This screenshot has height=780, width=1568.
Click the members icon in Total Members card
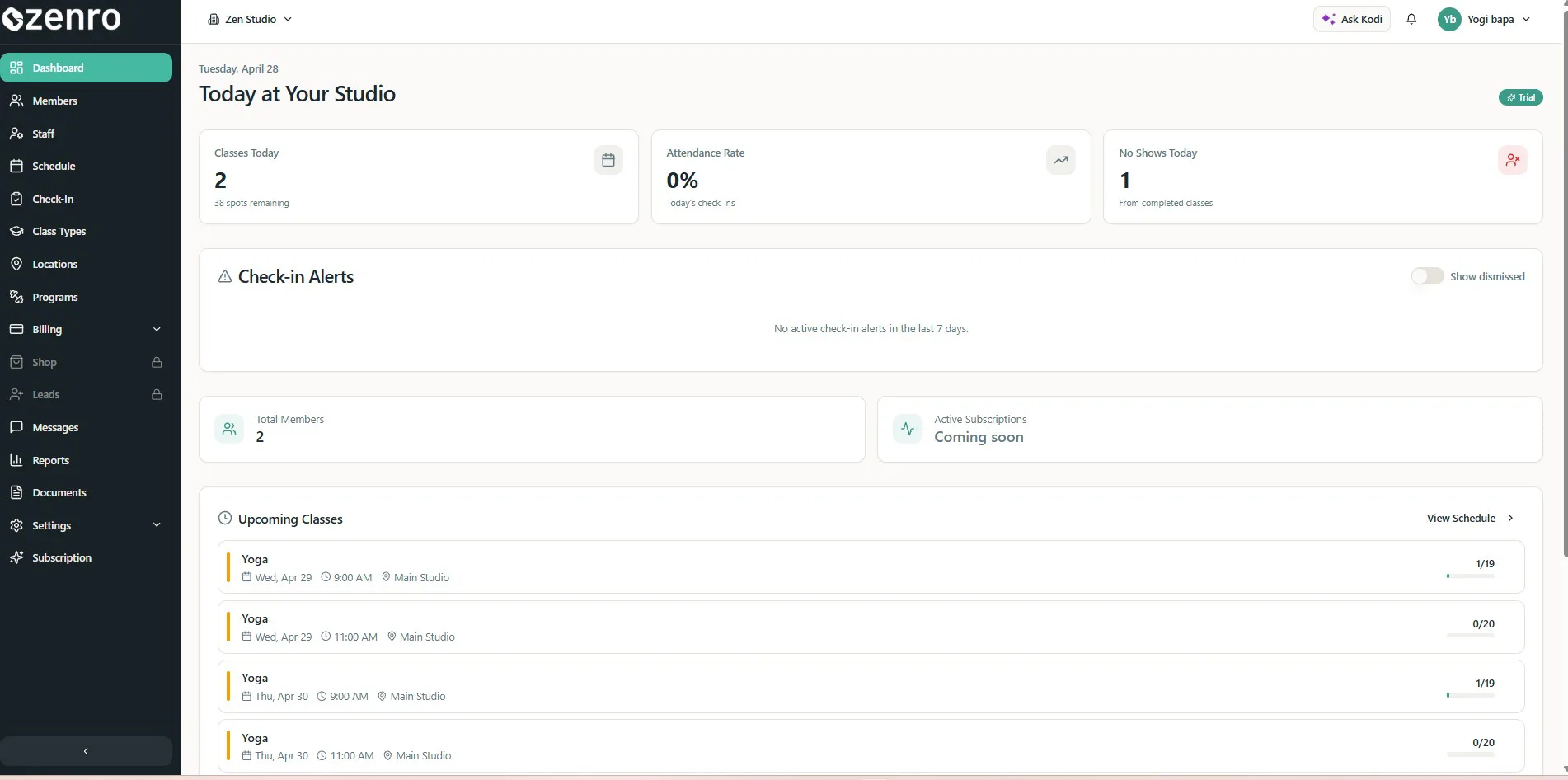229,429
